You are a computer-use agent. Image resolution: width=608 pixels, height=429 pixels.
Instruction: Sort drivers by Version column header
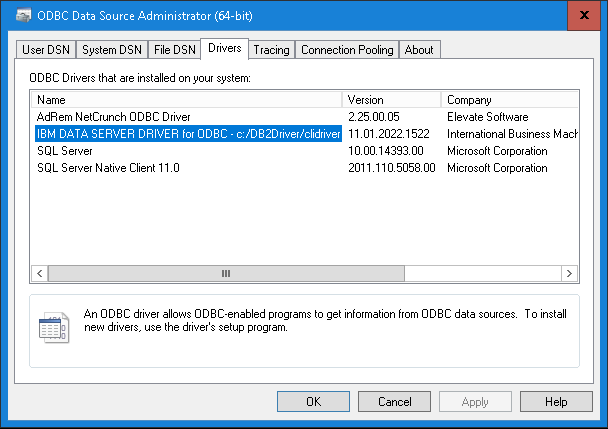[392, 100]
